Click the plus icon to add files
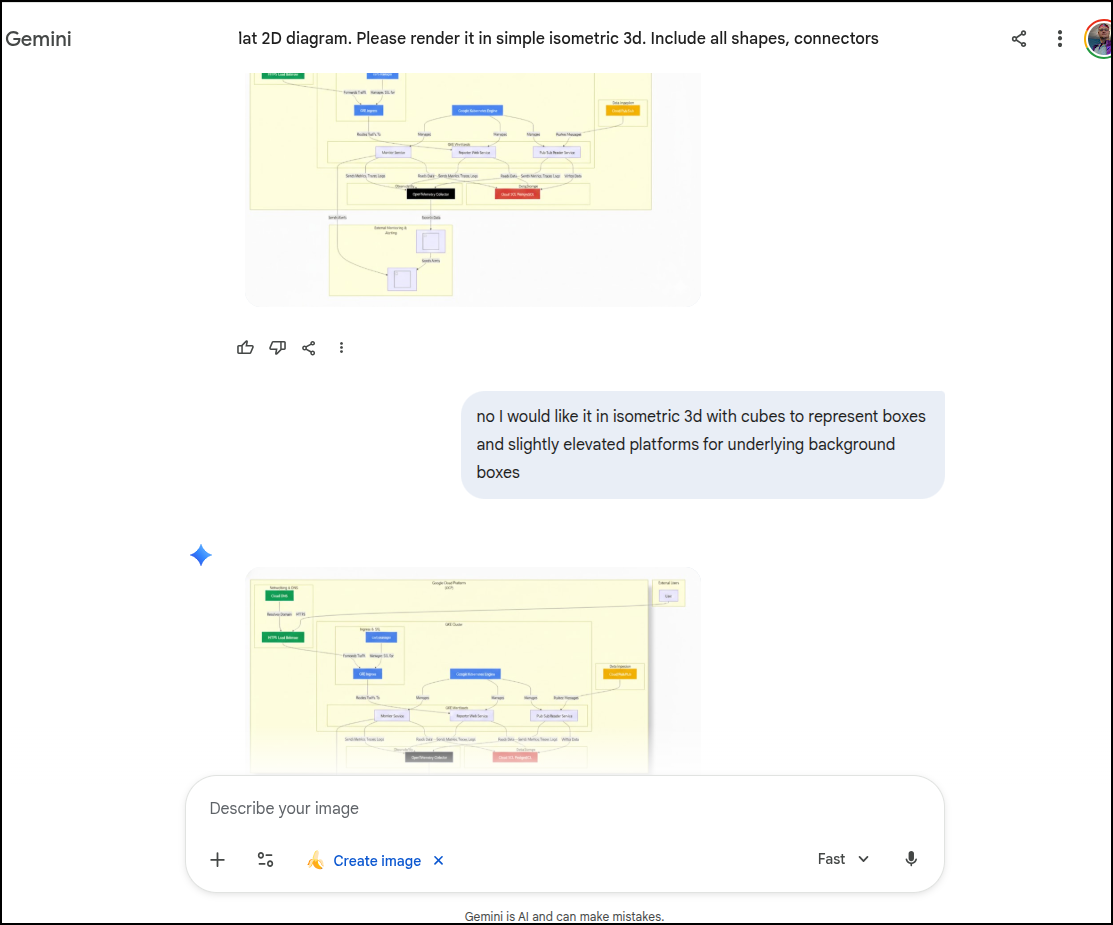 [x=217, y=860]
